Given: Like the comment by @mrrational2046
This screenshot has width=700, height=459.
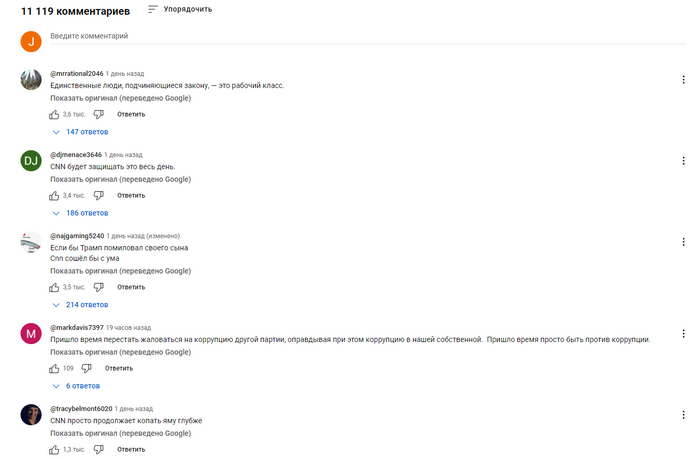Looking at the screenshot, I should coord(55,114).
